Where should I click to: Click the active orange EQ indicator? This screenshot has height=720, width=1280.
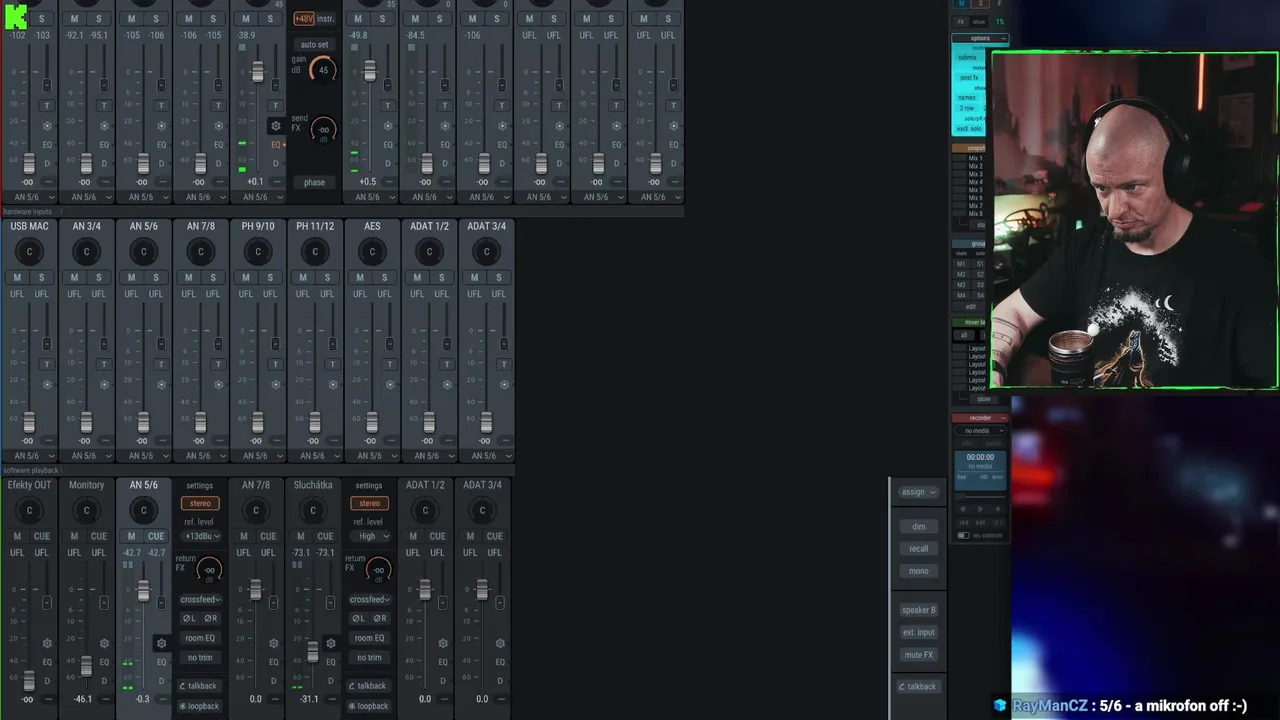(x=277, y=145)
